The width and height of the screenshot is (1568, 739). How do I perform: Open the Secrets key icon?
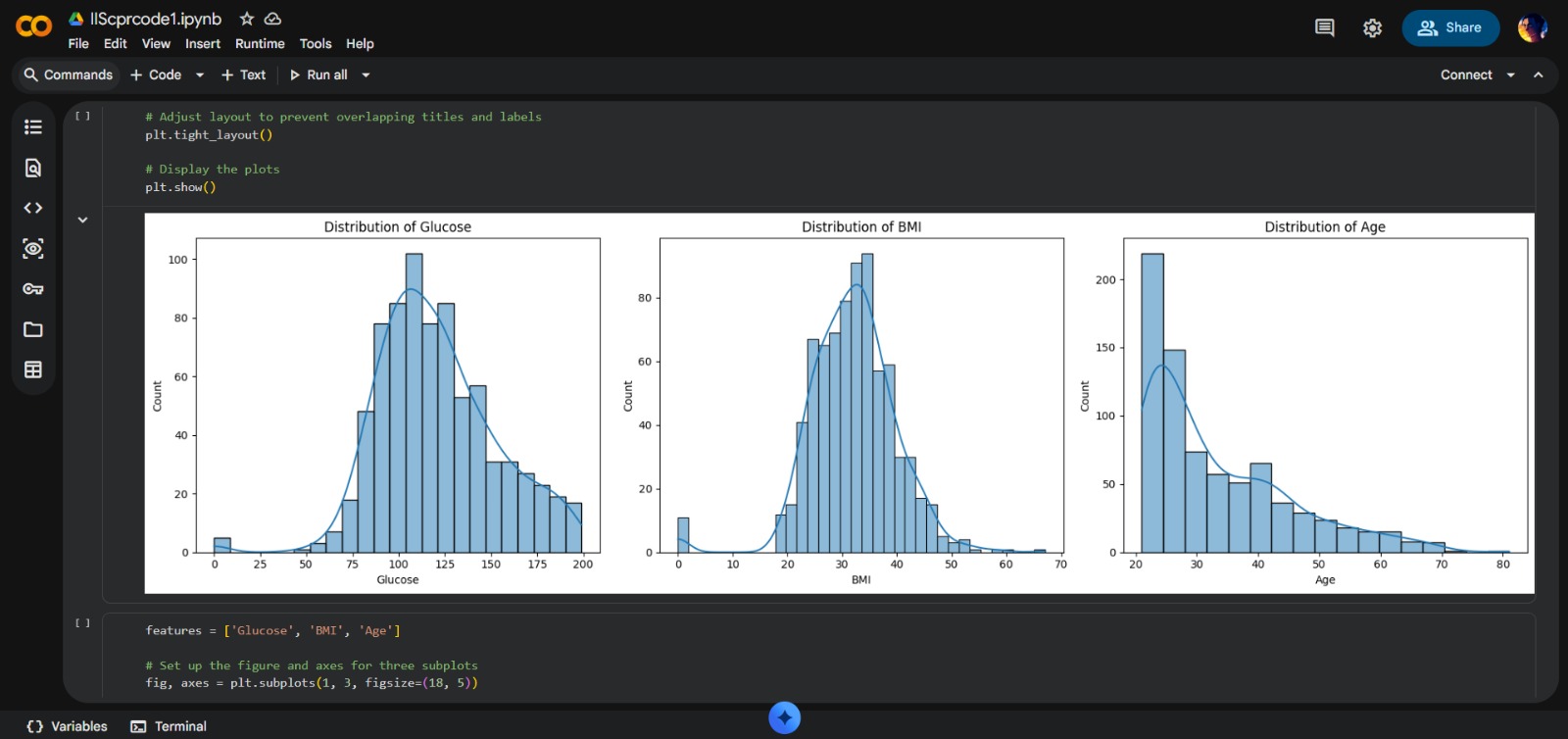click(x=33, y=289)
